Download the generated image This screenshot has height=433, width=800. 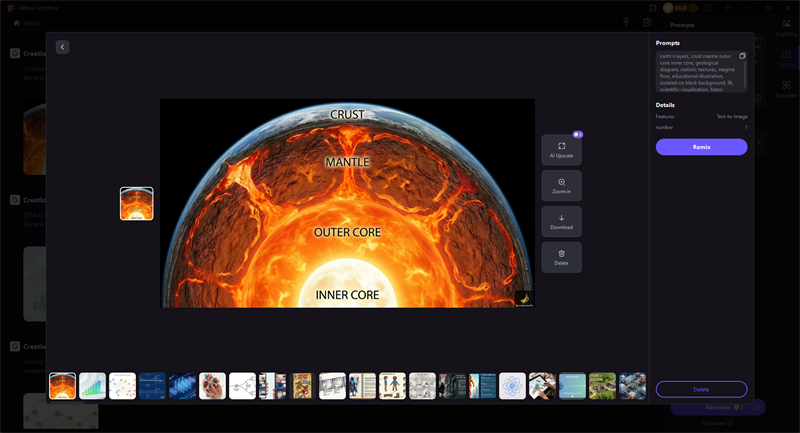[x=561, y=222]
